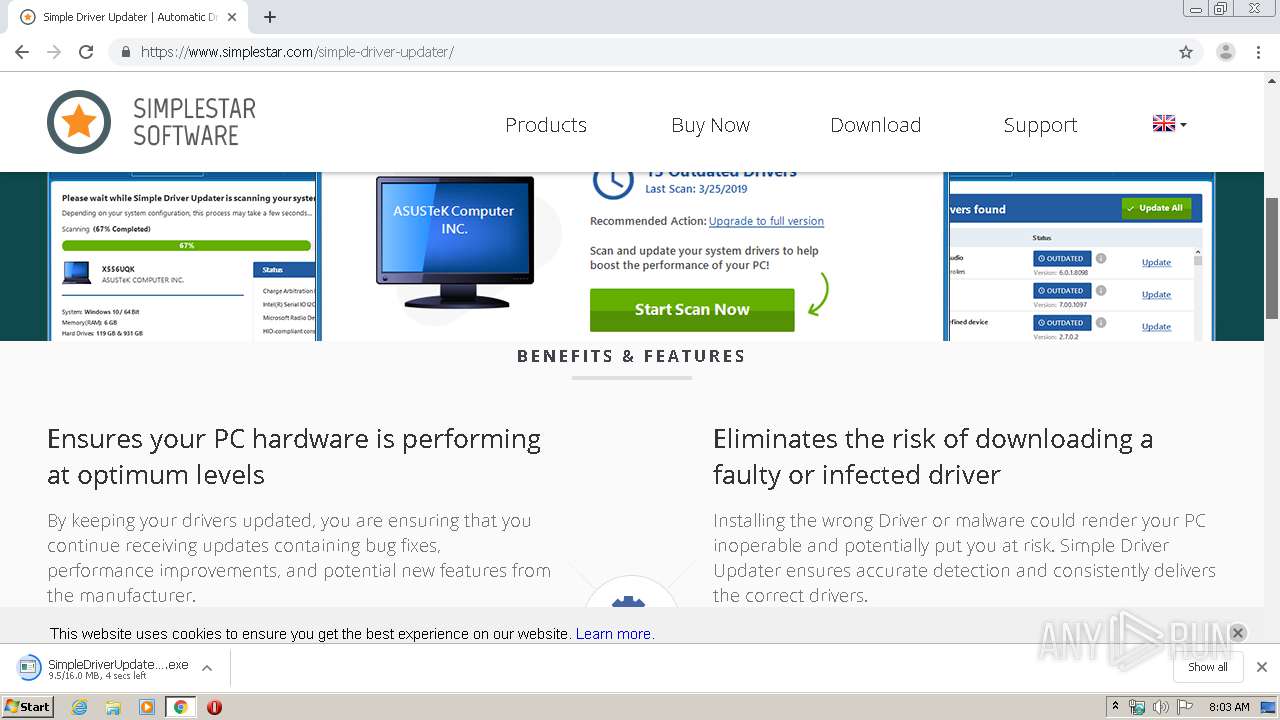Click the first Update link in driver list

click(1156, 262)
